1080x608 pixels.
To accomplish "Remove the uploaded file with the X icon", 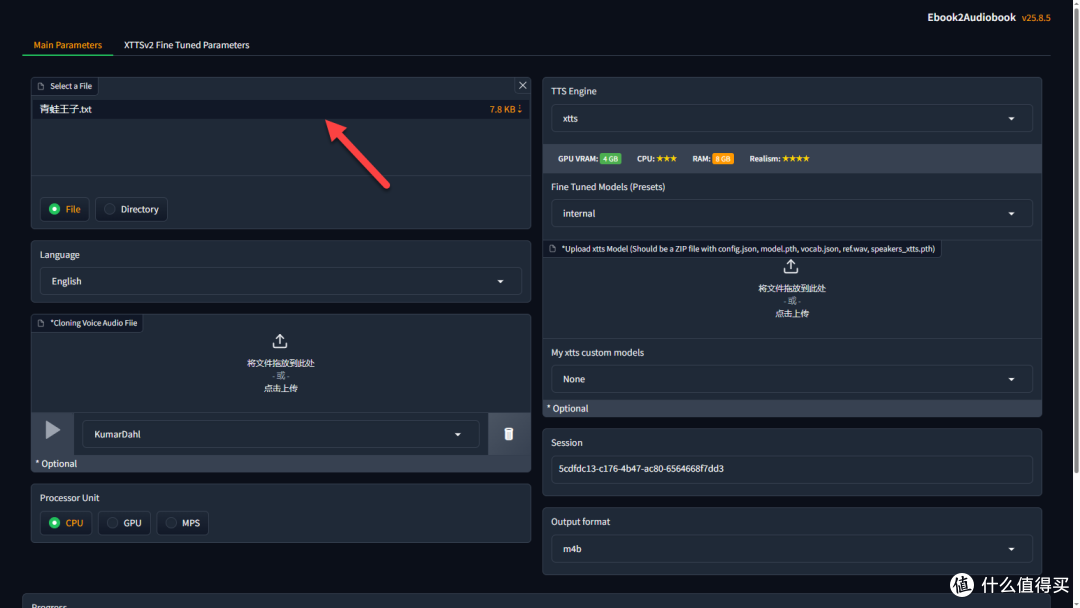I will [522, 86].
